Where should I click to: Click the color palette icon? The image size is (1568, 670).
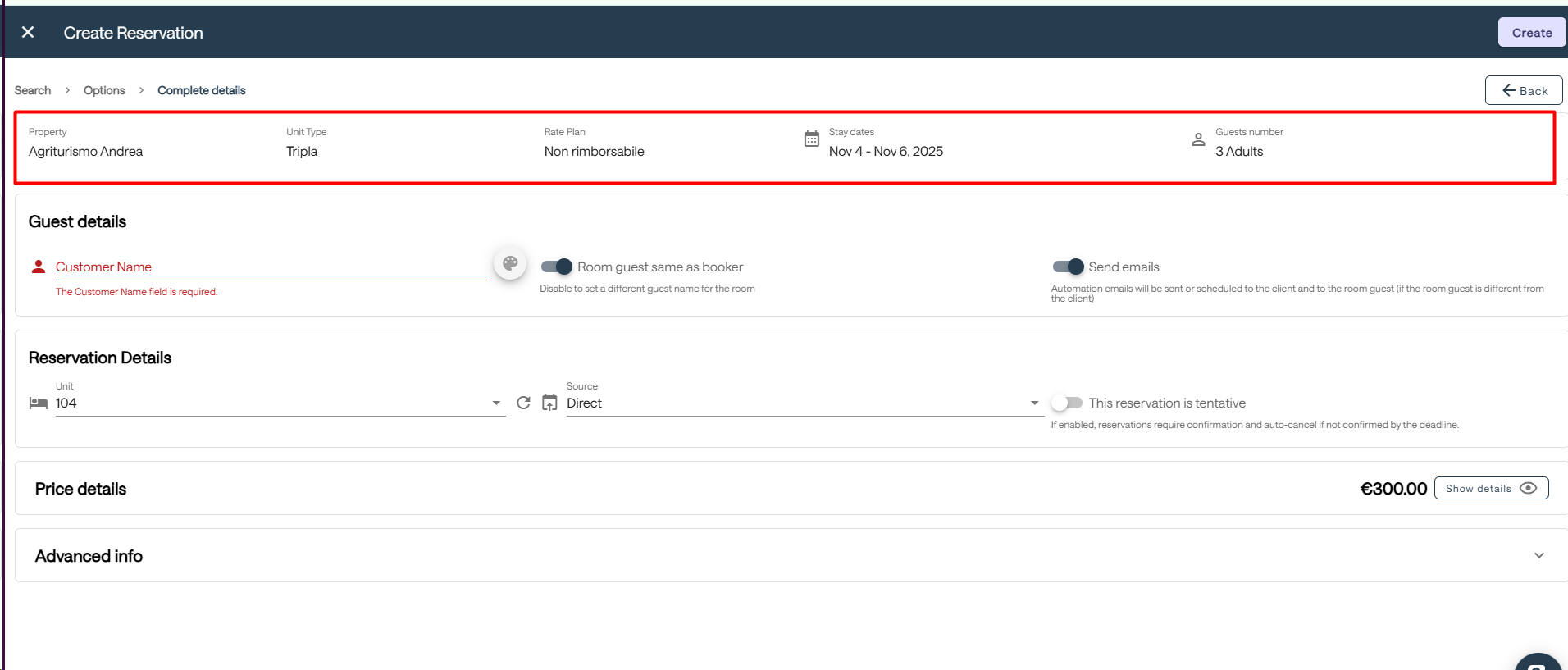[510, 264]
